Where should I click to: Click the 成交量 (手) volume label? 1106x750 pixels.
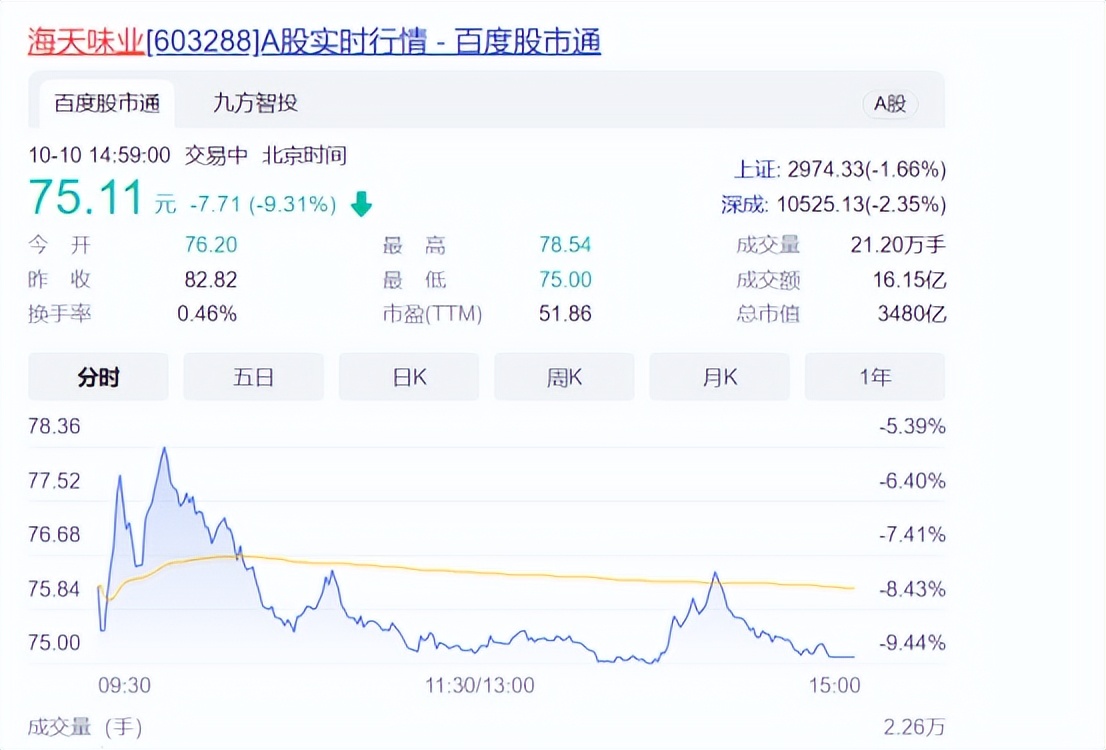(85, 727)
